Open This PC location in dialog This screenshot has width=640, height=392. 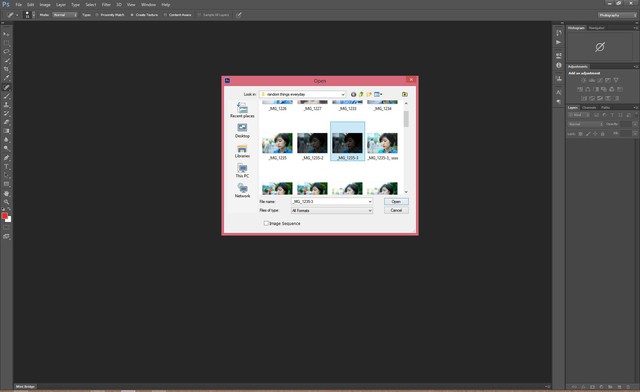tap(242, 171)
